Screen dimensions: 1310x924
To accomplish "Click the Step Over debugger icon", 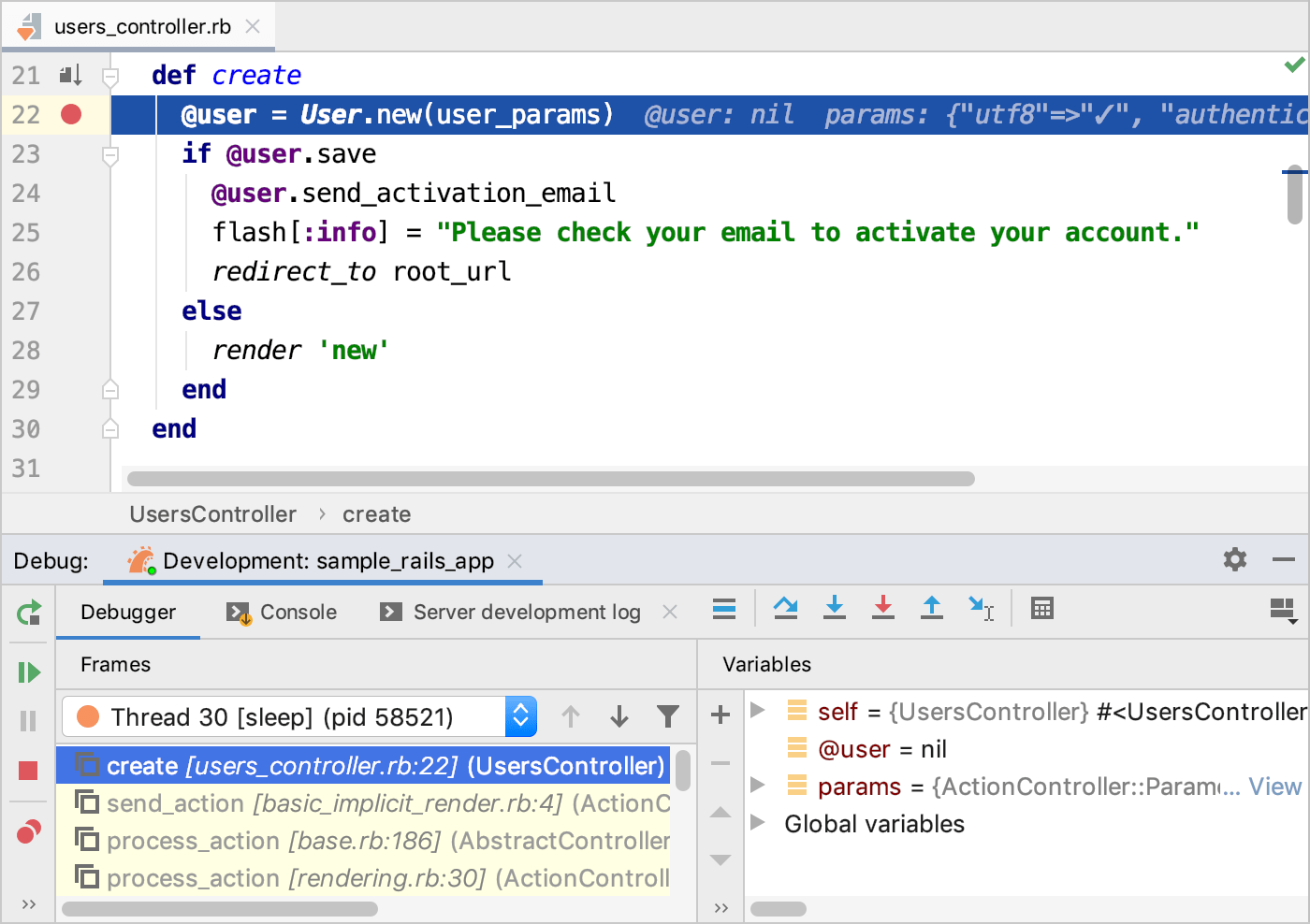I will click(786, 609).
